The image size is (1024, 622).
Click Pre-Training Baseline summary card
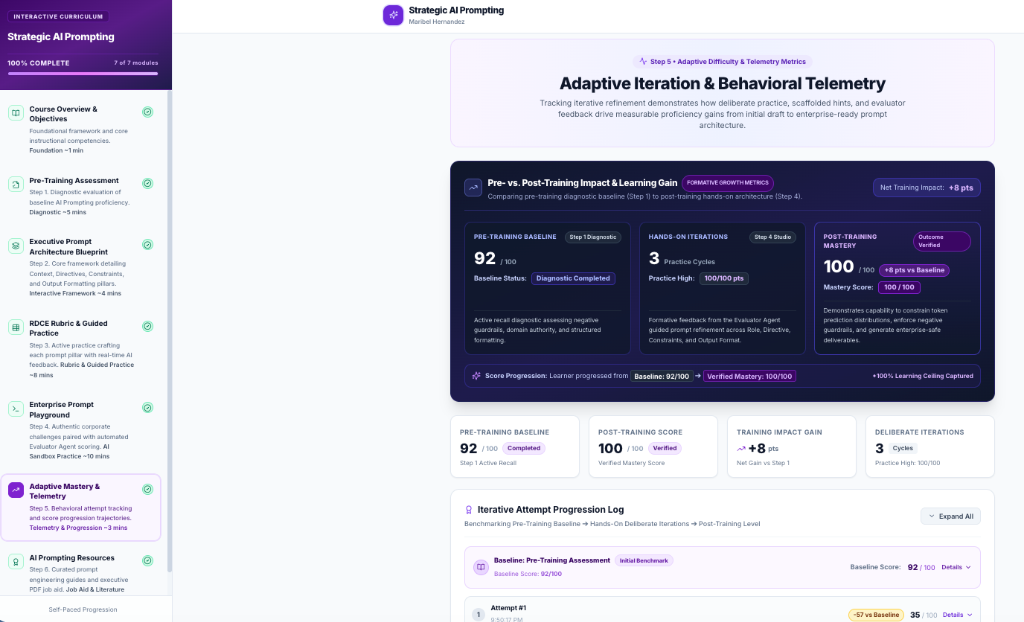[x=515, y=446]
